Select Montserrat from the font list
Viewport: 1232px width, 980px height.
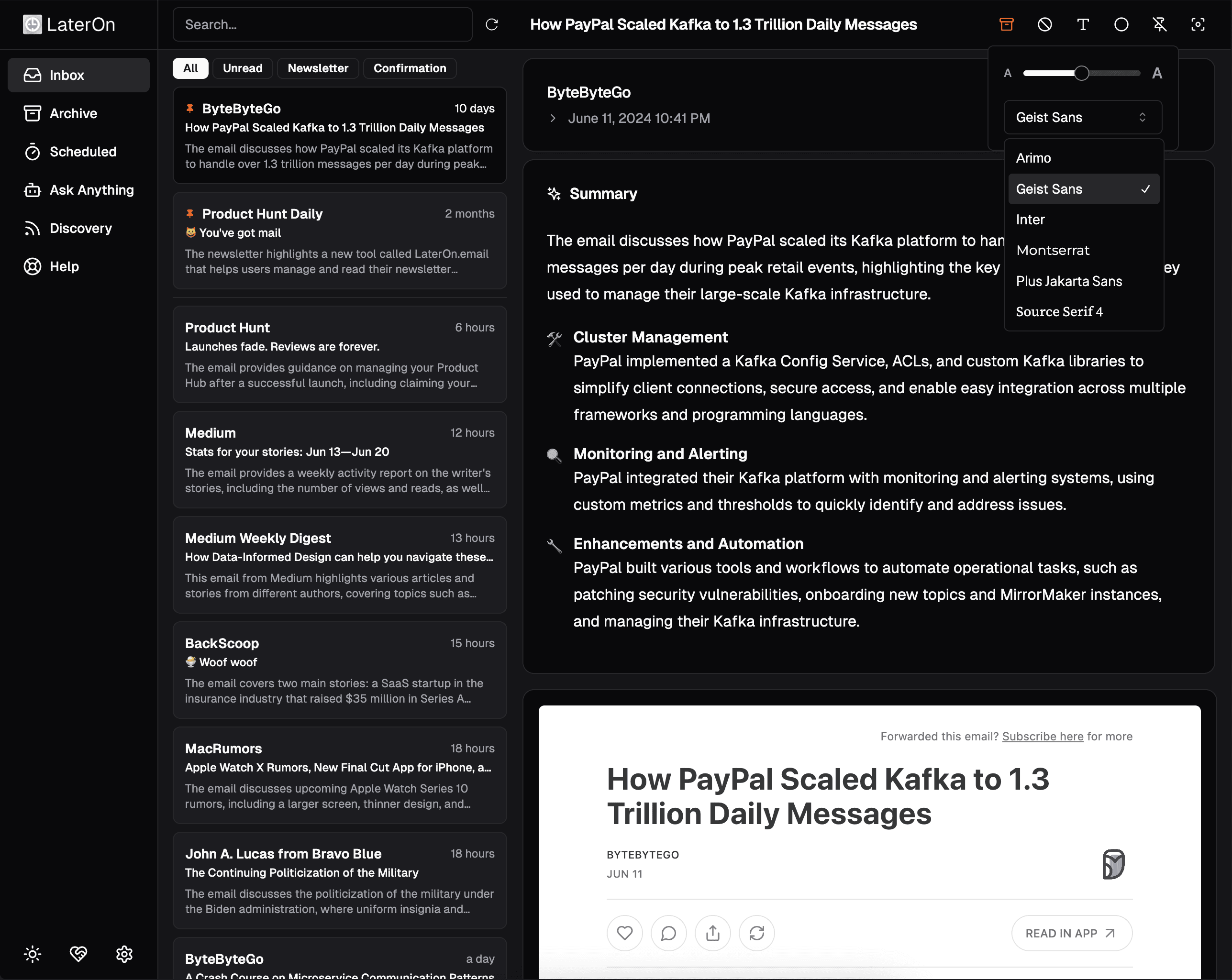click(x=1053, y=250)
